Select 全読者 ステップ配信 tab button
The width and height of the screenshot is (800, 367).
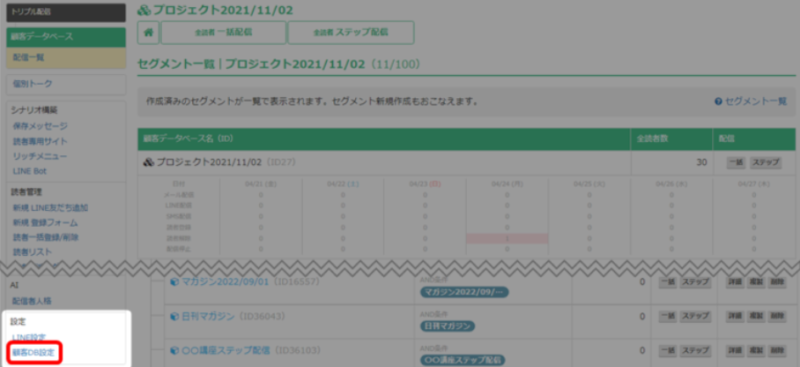tap(351, 33)
